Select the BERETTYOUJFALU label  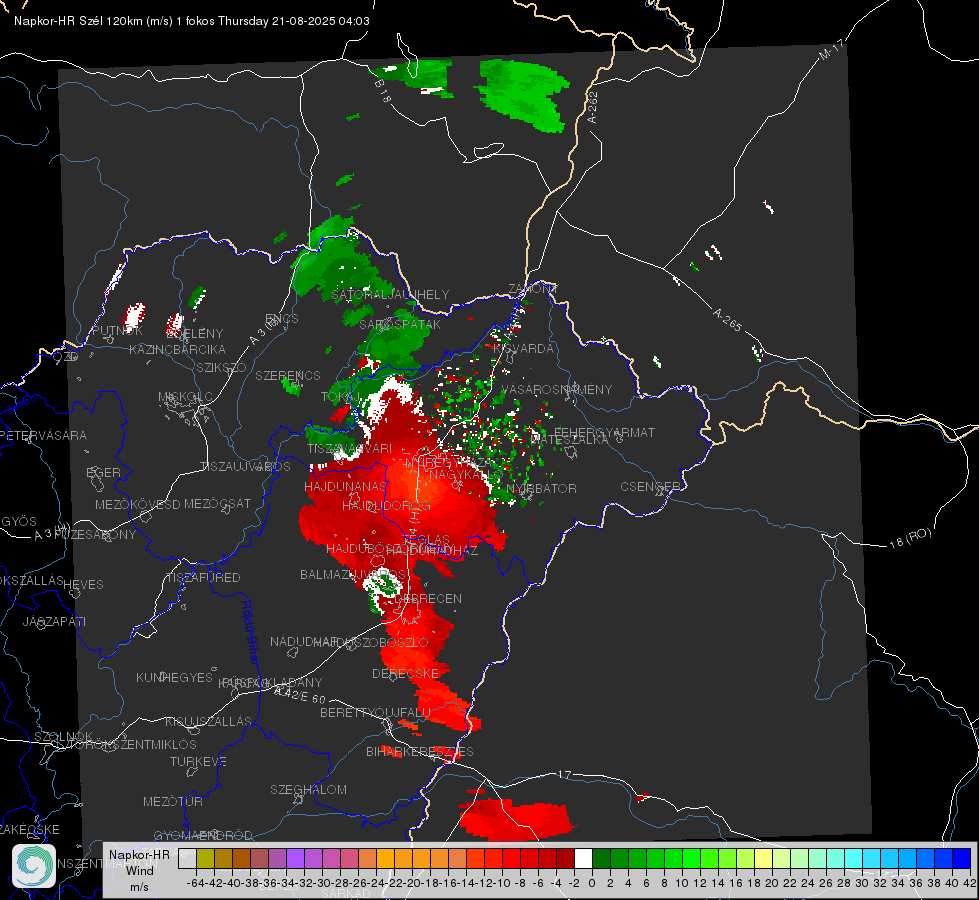pos(375,712)
